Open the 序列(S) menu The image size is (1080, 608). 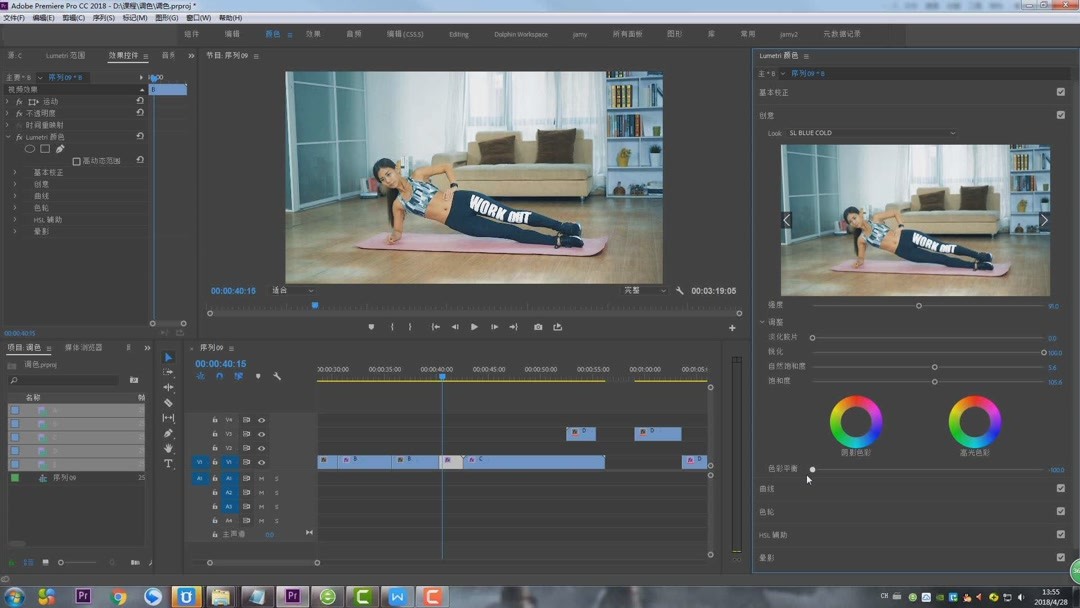(x=103, y=18)
